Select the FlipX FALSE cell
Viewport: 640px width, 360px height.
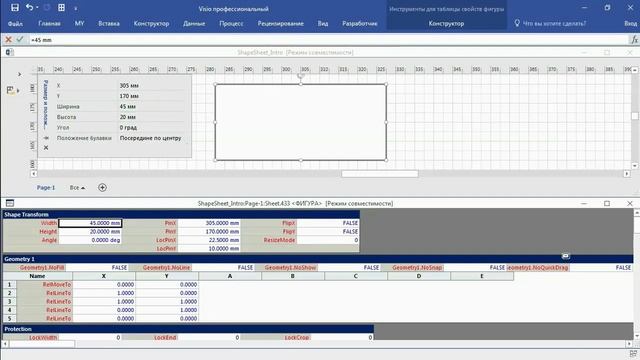point(328,223)
